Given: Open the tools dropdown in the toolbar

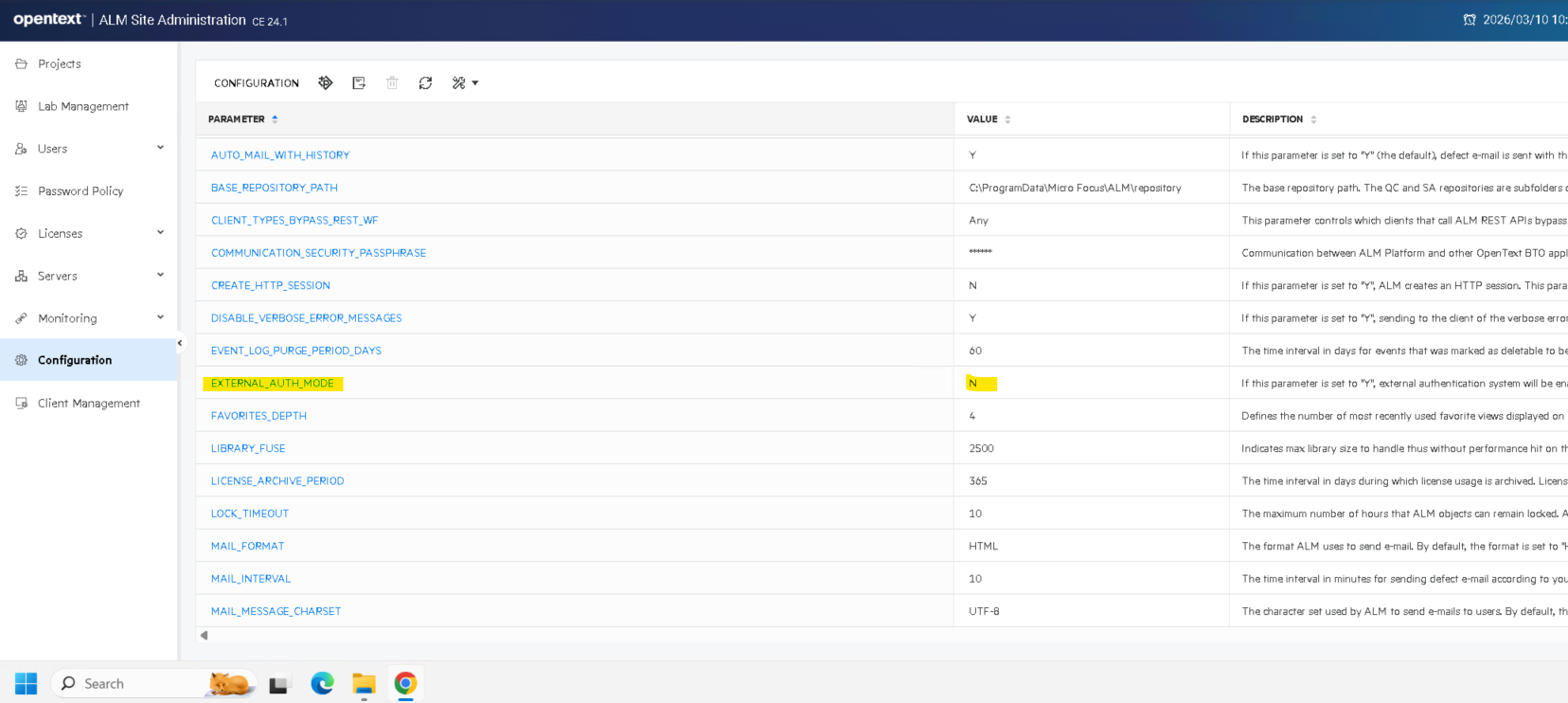Looking at the screenshot, I should (465, 82).
